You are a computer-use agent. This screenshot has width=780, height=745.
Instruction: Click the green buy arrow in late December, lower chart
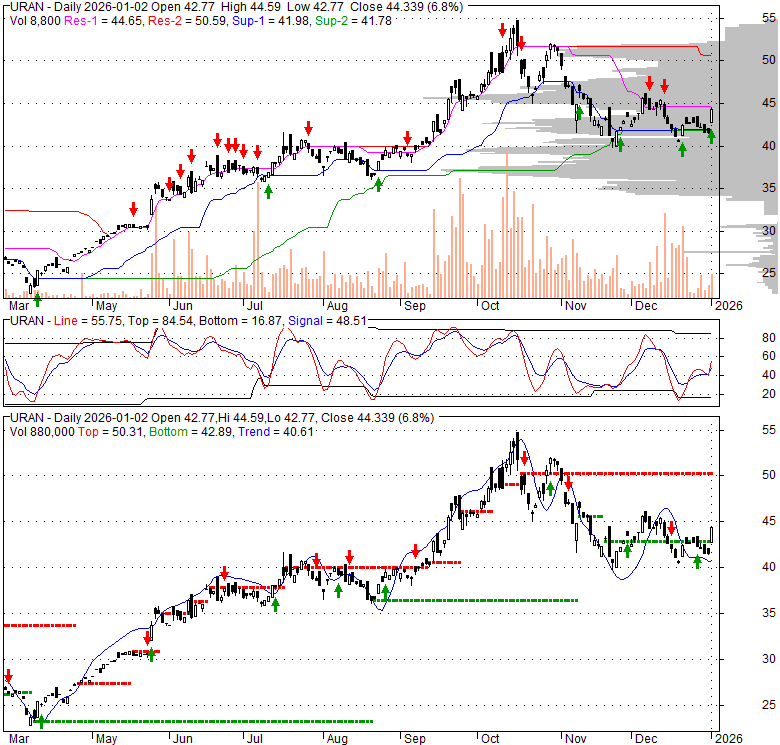tap(697, 561)
